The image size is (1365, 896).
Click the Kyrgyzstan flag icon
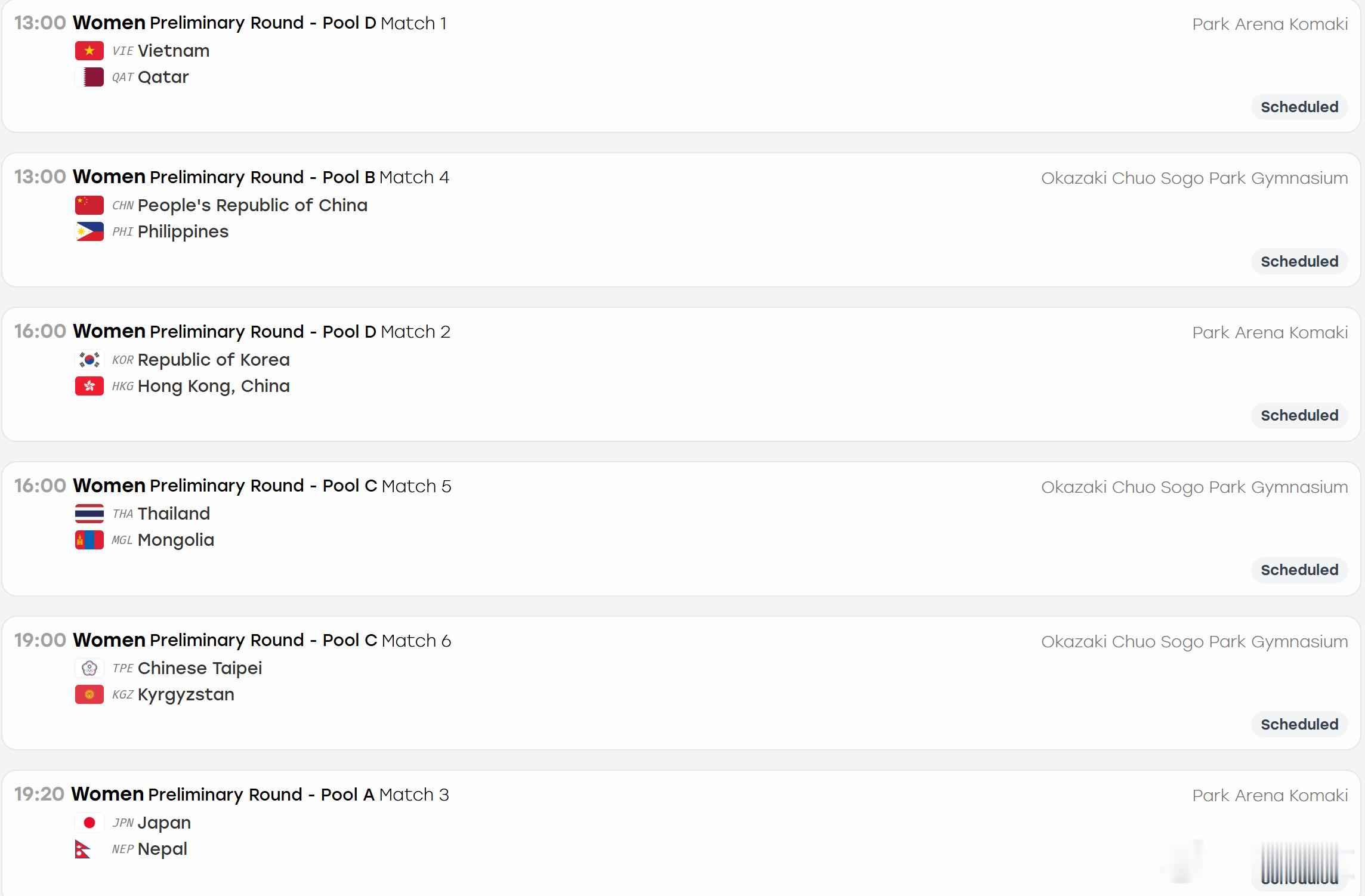(89, 694)
